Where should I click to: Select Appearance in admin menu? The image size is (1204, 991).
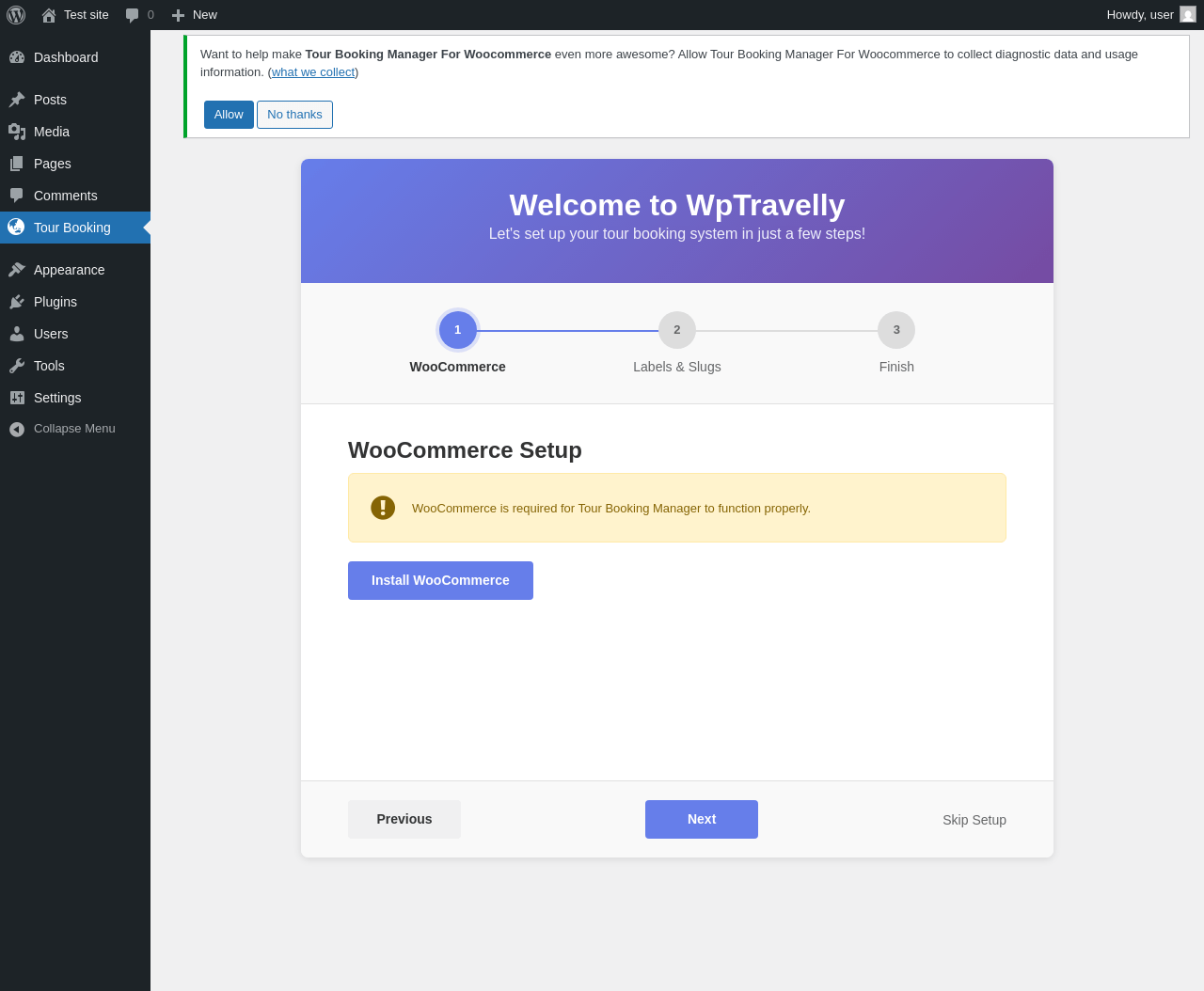point(75,270)
